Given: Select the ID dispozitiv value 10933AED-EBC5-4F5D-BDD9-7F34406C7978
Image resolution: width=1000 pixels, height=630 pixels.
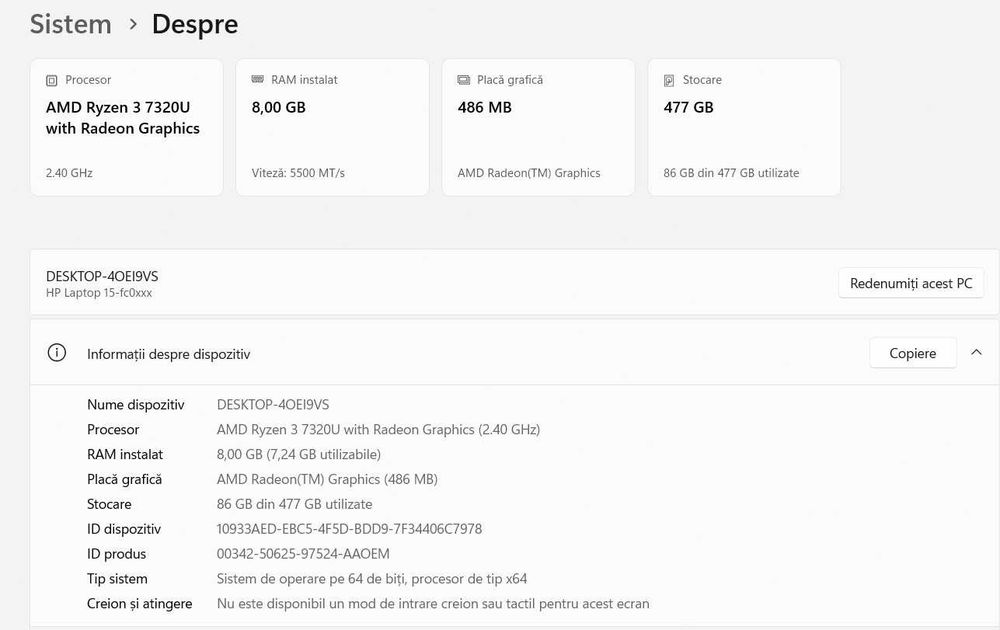Looking at the screenshot, I should pyautogui.click(x=349, y=529).
